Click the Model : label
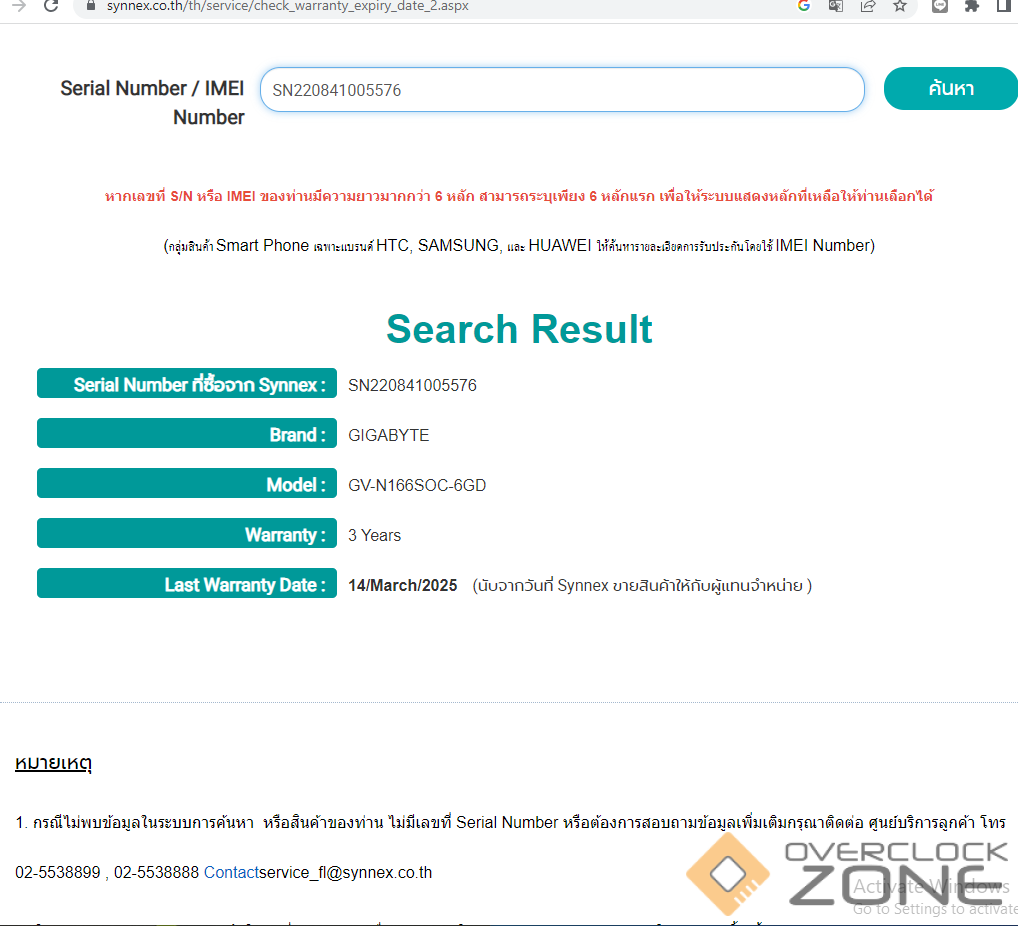 click(187, 483)
